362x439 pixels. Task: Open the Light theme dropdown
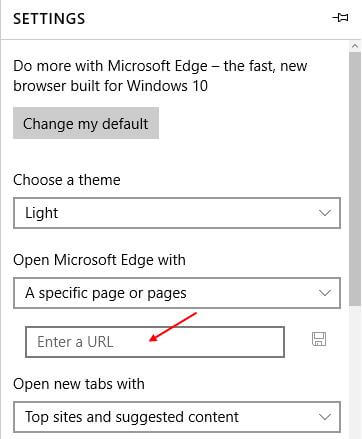pyautogui.click(x=177, y=213)
